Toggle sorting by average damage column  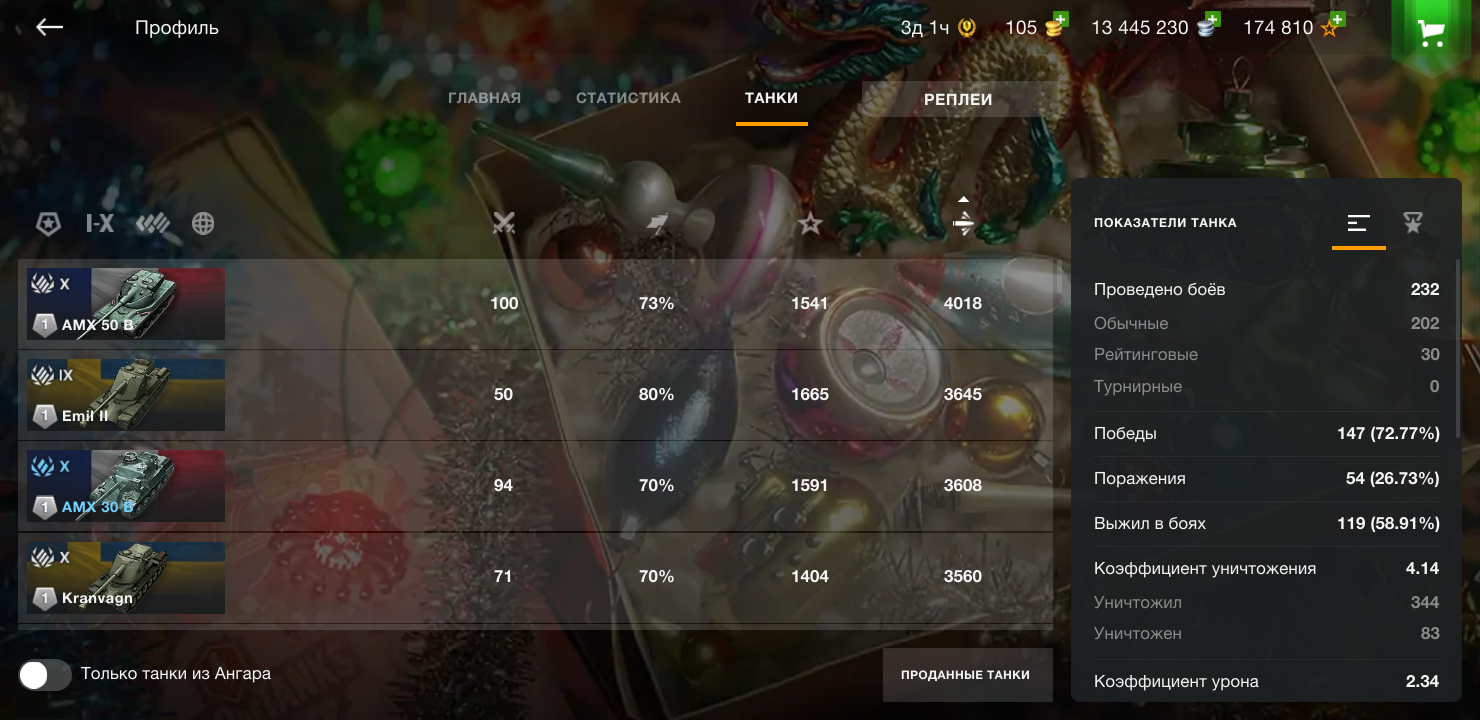963,217
